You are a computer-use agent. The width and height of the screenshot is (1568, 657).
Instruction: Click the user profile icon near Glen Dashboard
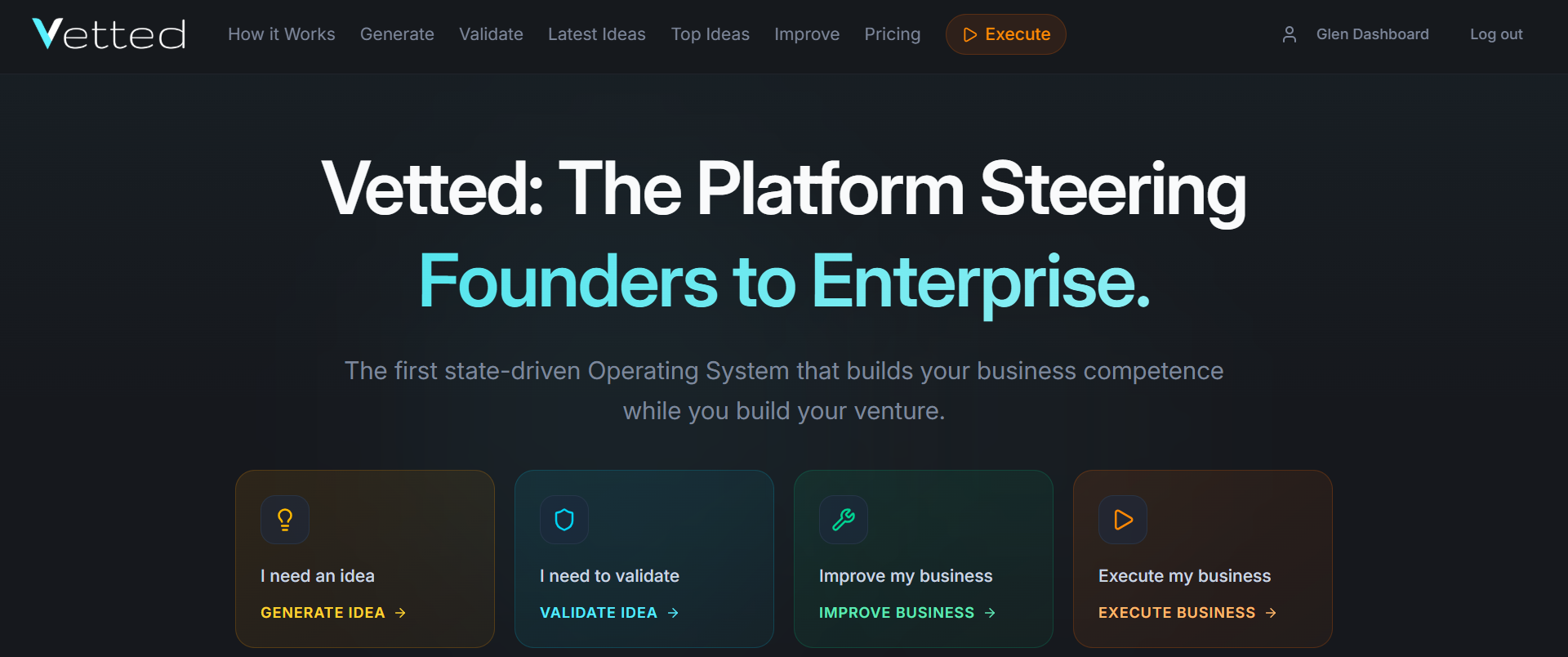(x=1289, y=34)
